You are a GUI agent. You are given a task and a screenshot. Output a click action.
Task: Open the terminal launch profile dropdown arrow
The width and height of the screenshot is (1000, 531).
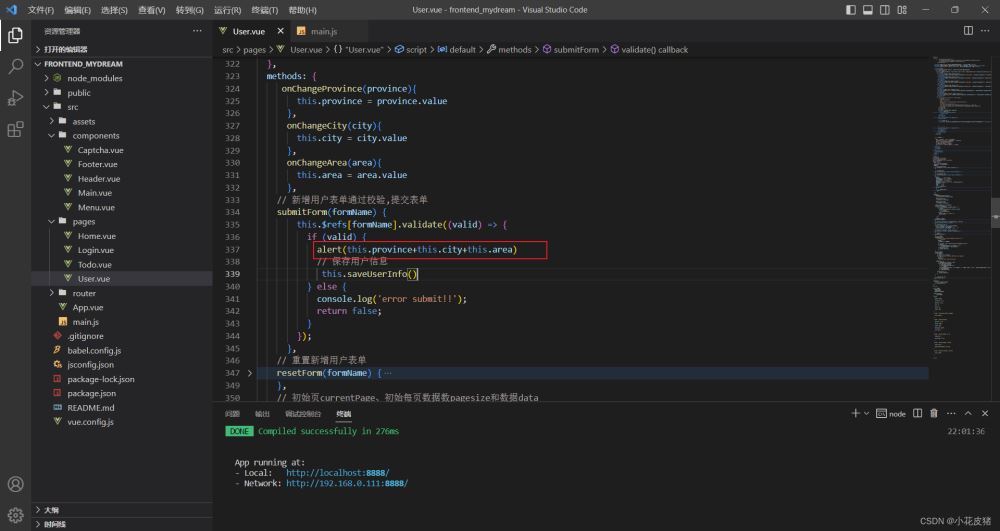[x=868, y=413]
